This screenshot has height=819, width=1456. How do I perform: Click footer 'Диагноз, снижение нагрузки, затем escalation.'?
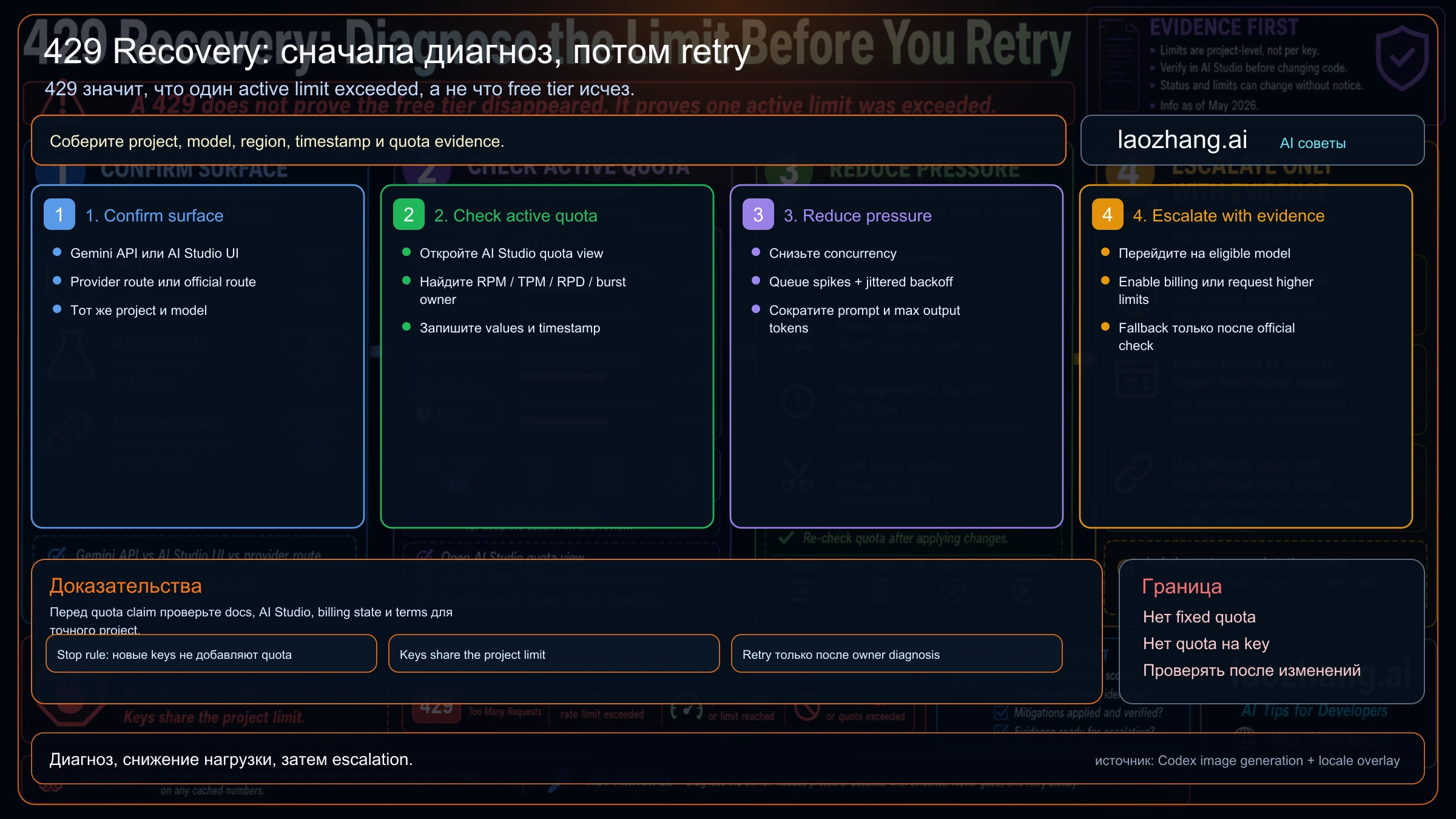click(231, 760)
